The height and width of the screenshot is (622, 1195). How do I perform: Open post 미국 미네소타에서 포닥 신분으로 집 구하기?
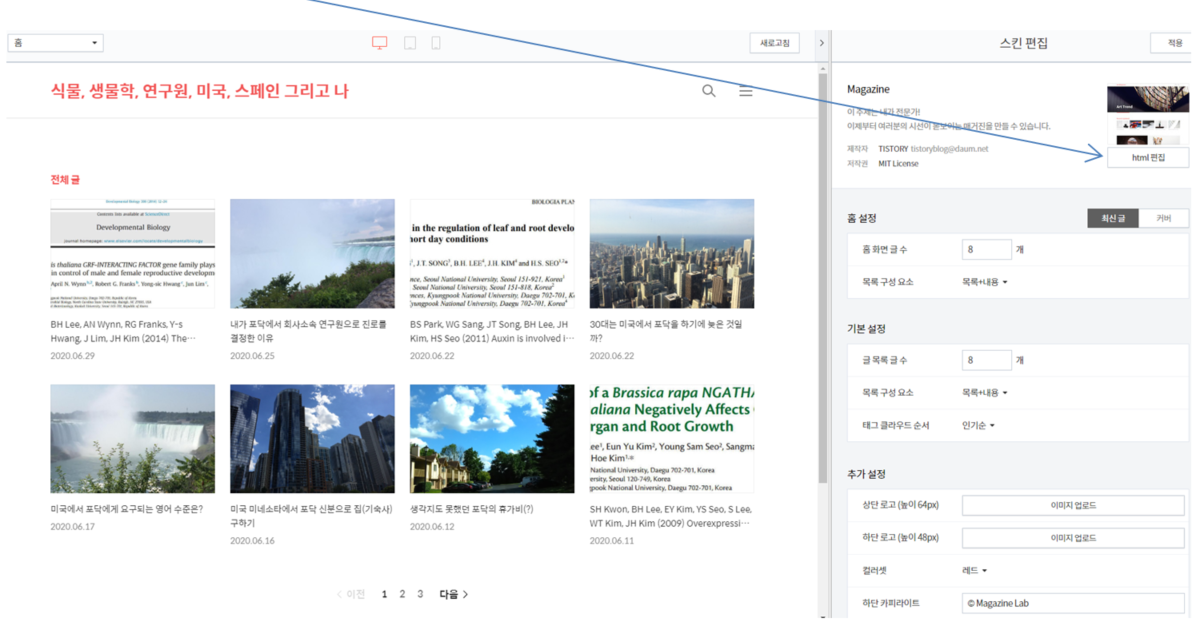point(312,515)
